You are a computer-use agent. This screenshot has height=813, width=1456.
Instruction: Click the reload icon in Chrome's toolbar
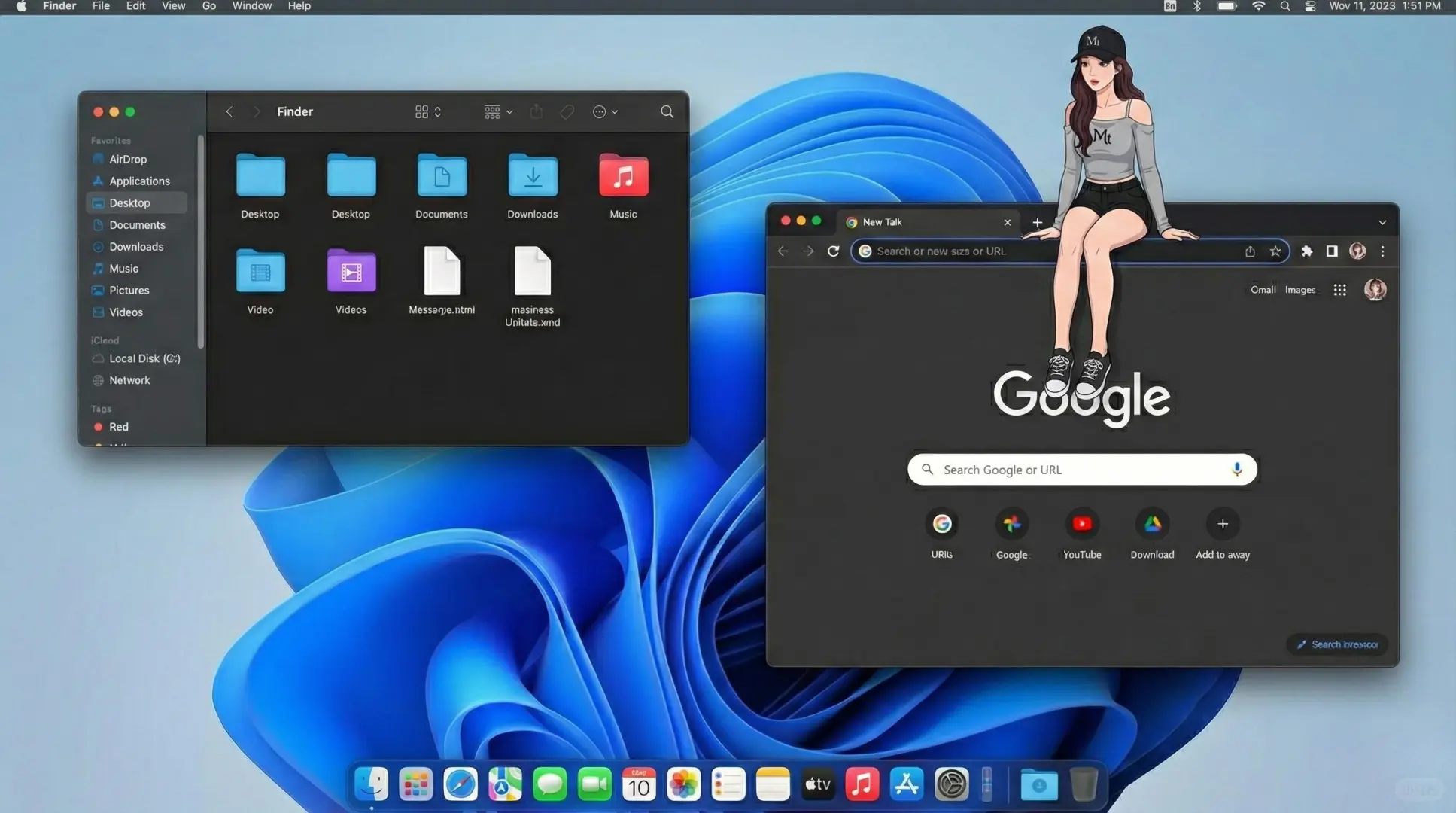833,251
